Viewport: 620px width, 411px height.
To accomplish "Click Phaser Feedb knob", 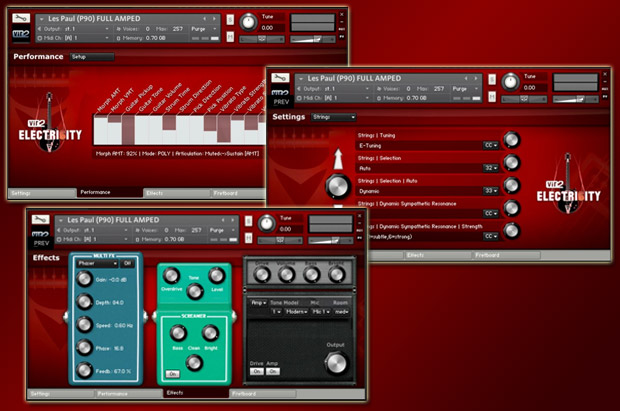I will 84,370.
